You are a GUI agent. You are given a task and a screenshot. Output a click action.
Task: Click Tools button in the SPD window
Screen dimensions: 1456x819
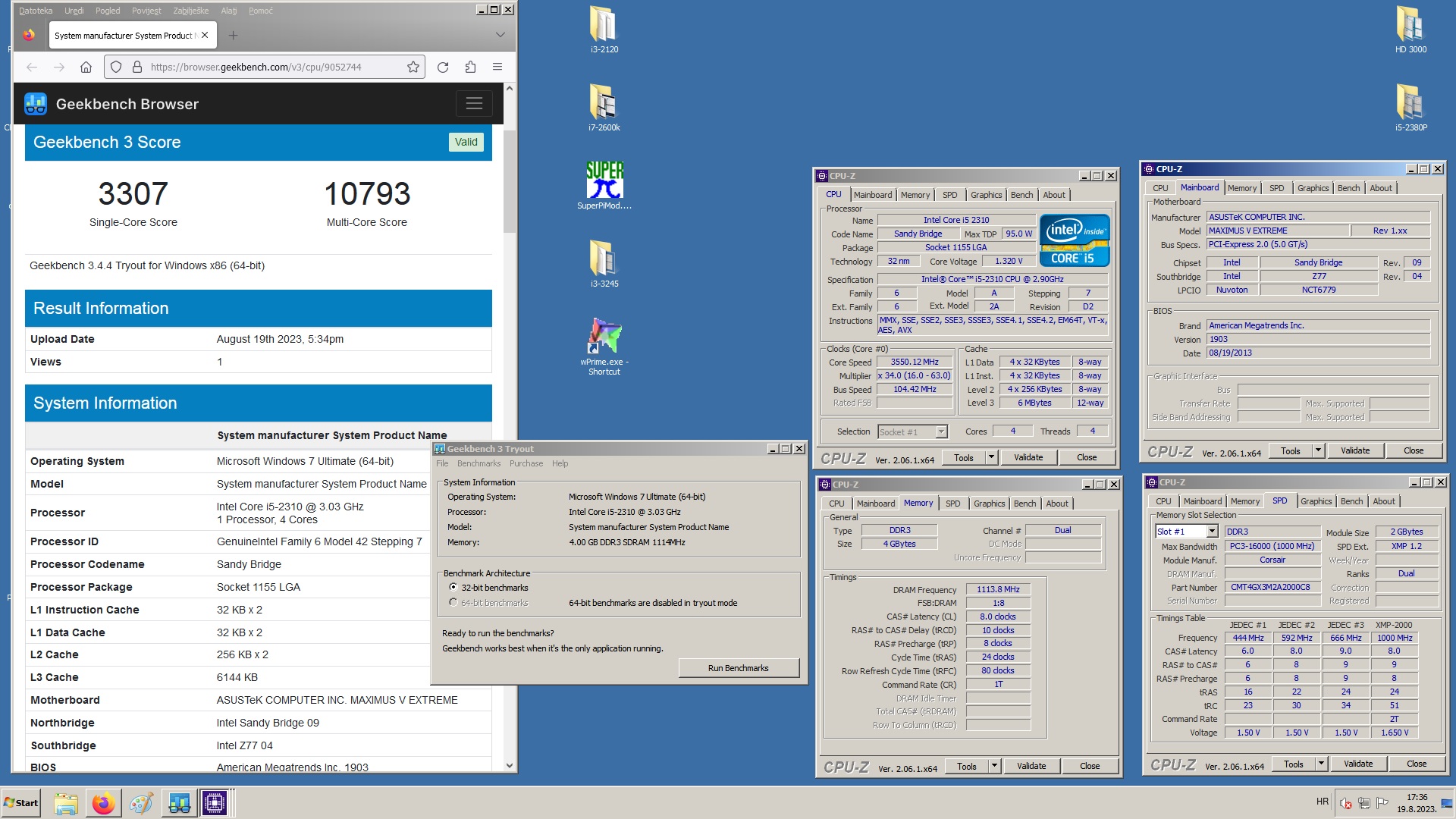[1294, 764]
